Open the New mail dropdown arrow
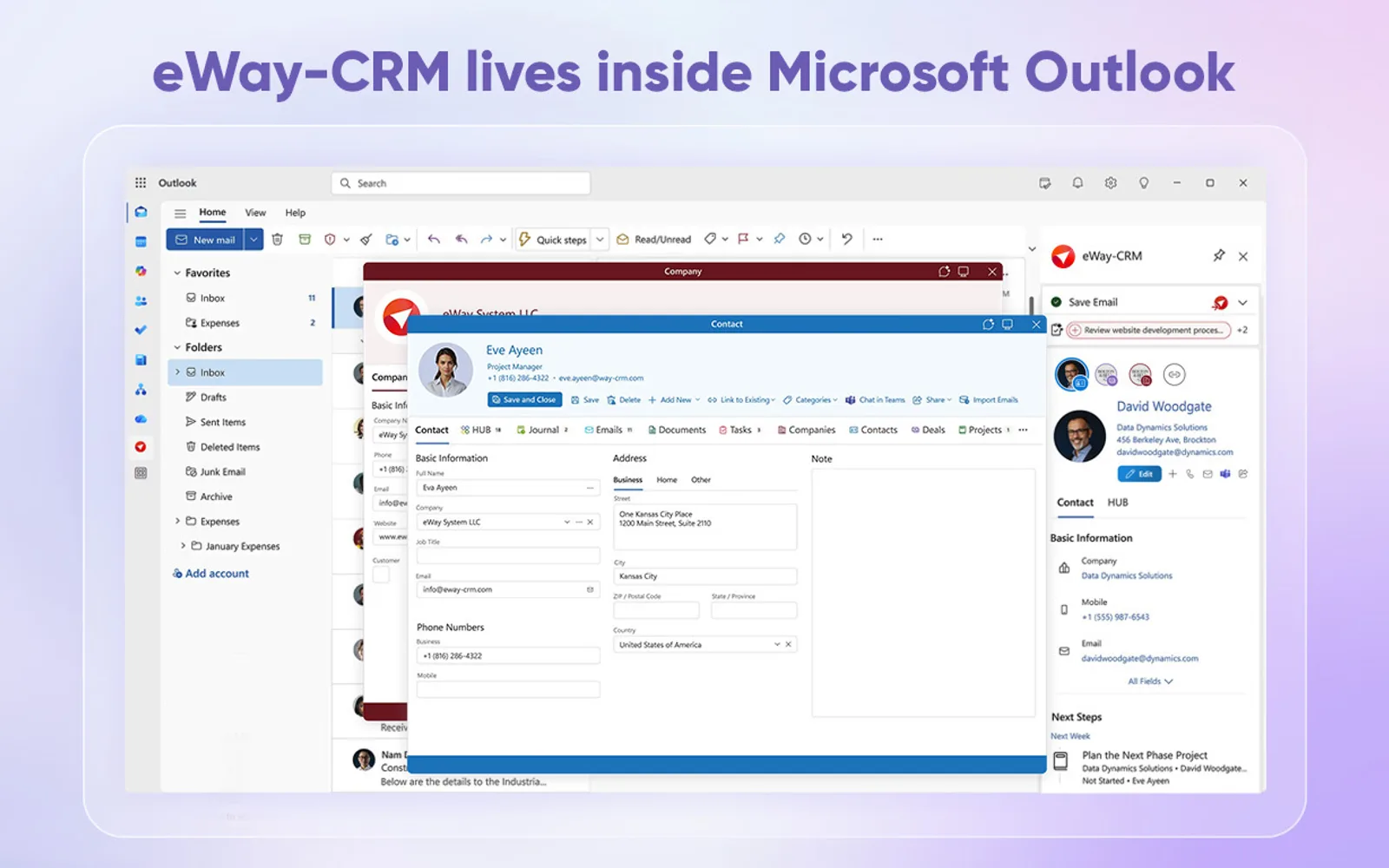Image resolution: width=1389 pixels, height=868 pixels. pos(253,240)
